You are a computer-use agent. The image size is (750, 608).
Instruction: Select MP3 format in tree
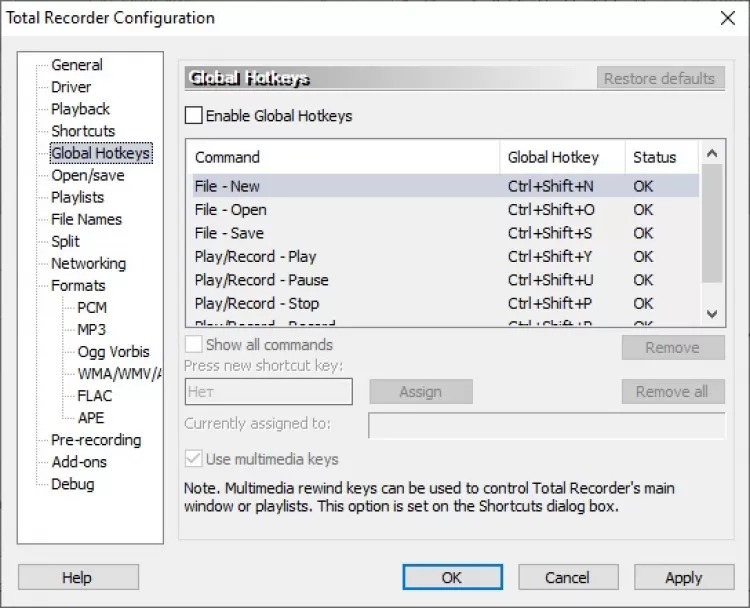pyautogui.click(x=91, y=330)
